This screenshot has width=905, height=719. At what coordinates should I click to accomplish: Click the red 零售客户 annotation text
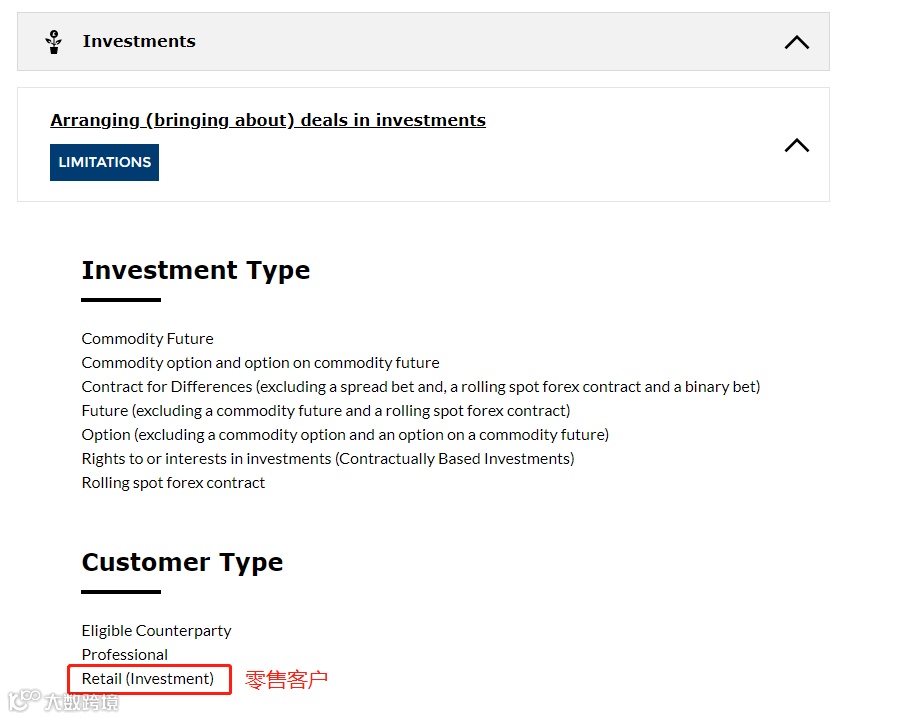(287, 680)
